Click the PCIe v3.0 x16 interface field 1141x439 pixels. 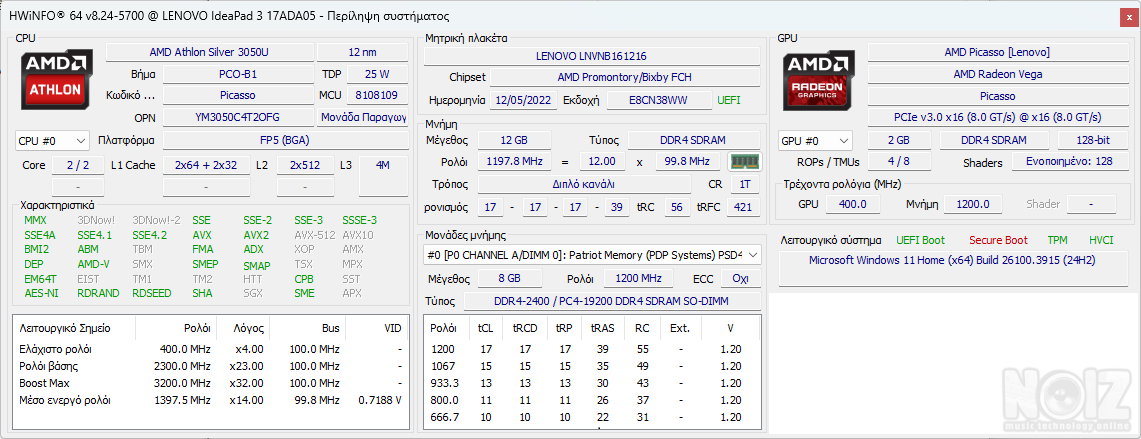pyautogui.click(x=996, y=118)
